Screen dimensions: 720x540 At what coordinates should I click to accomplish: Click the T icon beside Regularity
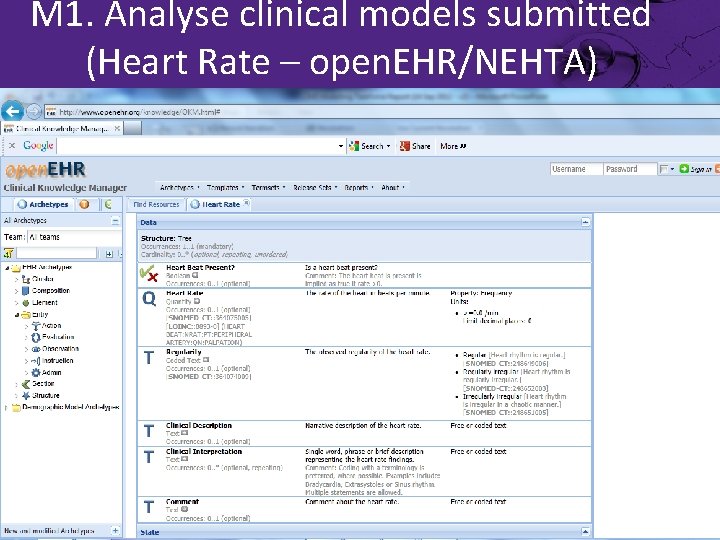click(x=149, y=358)
